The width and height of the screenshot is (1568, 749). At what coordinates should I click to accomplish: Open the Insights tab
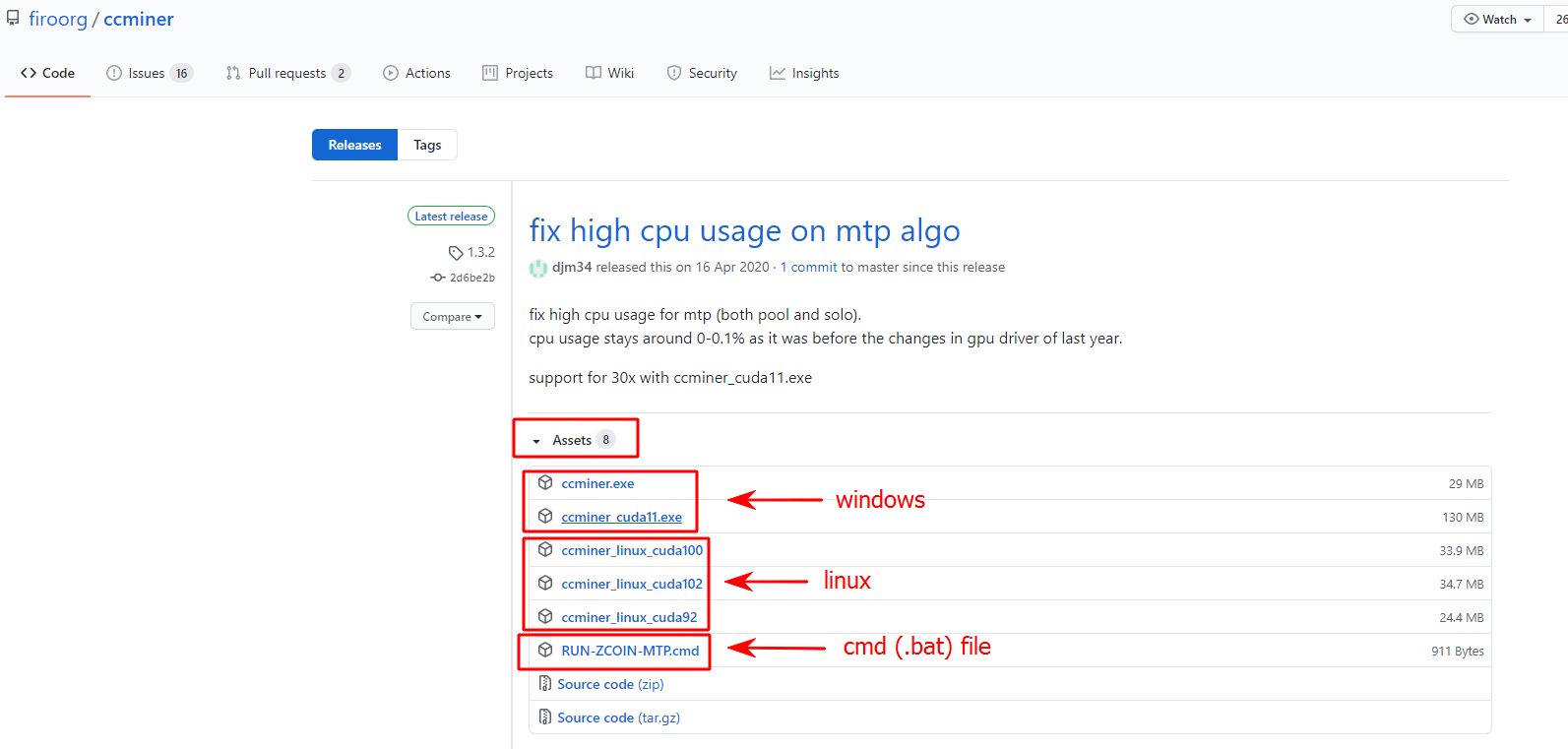click(x=804, y=73)
